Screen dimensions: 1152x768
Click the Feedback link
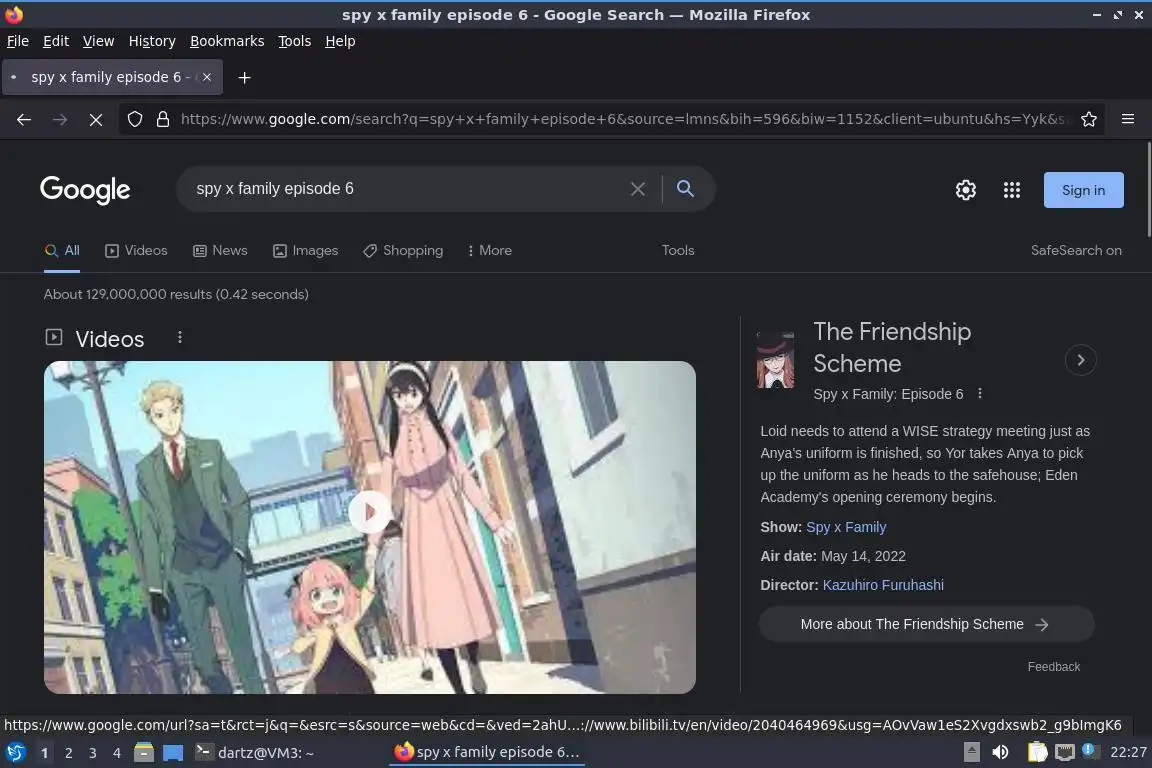click(1054, 667)
